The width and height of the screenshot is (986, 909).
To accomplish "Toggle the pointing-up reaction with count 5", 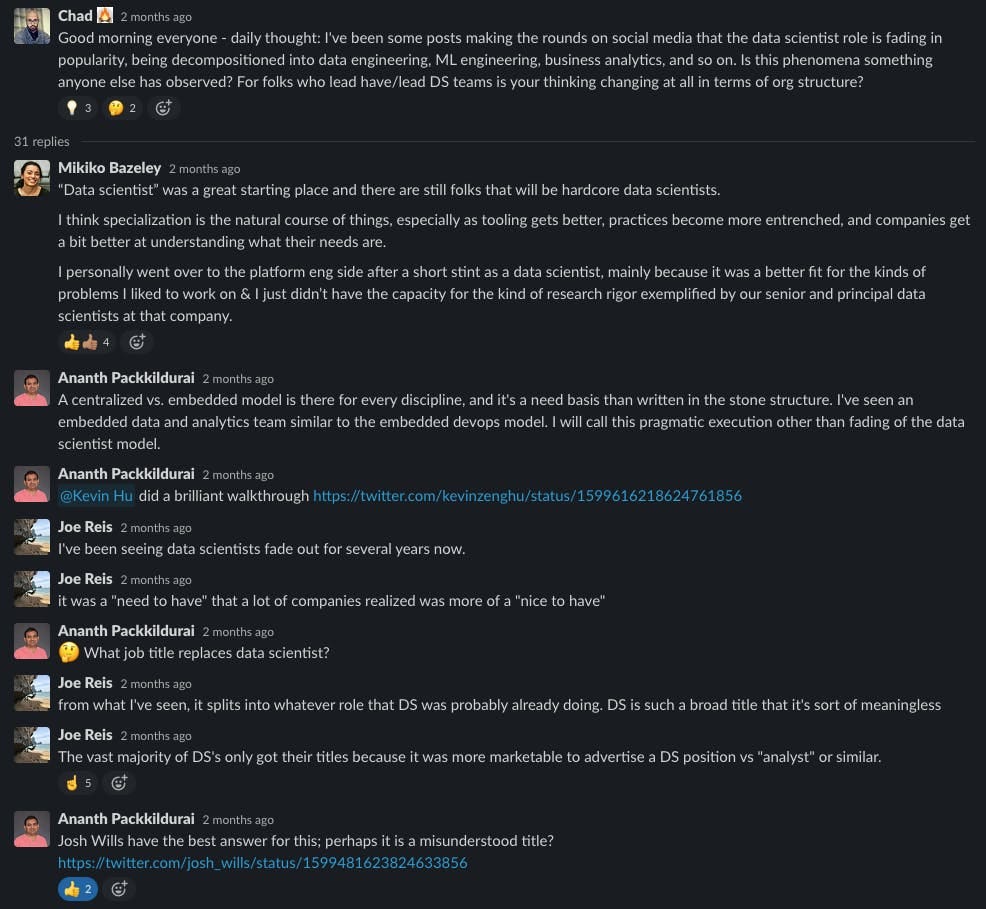I will [x=79, y=783].
